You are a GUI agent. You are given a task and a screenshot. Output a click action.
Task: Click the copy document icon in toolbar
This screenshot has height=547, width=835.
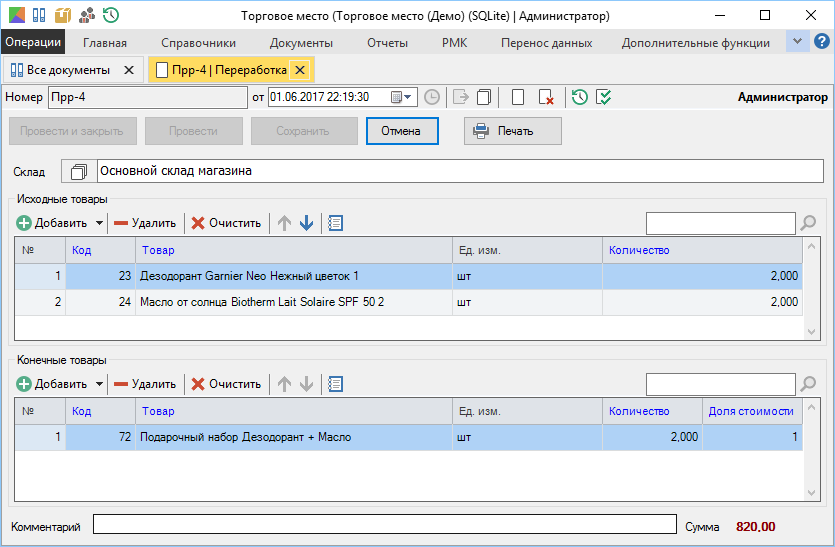click(484, 97)
